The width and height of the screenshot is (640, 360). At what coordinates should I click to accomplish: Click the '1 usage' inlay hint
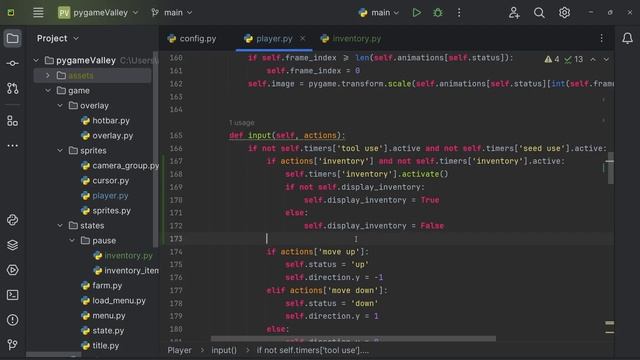[241, 122]
